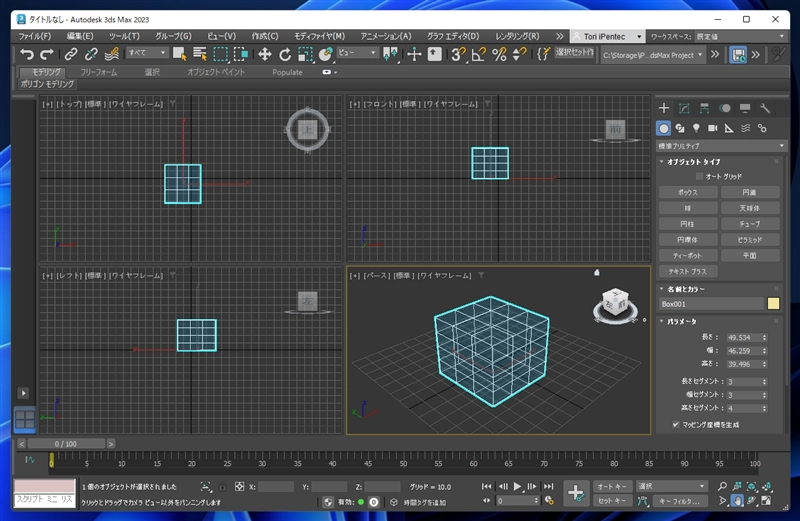Open Select by Name list icon
This screenshot has width=800, height=521.
click(x=200, y=54)
